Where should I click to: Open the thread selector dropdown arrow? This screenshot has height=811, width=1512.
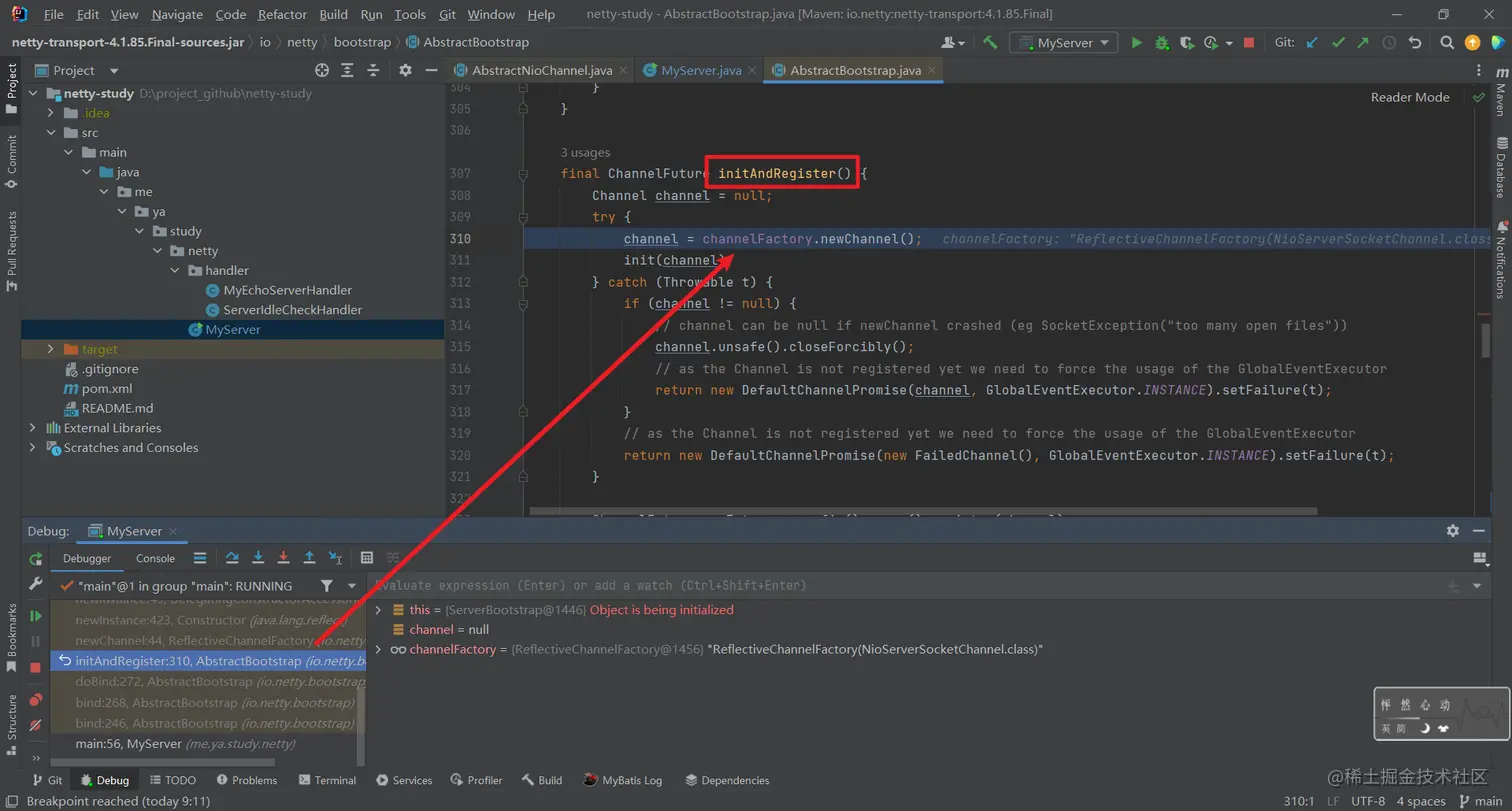click(x=352, y=586)
